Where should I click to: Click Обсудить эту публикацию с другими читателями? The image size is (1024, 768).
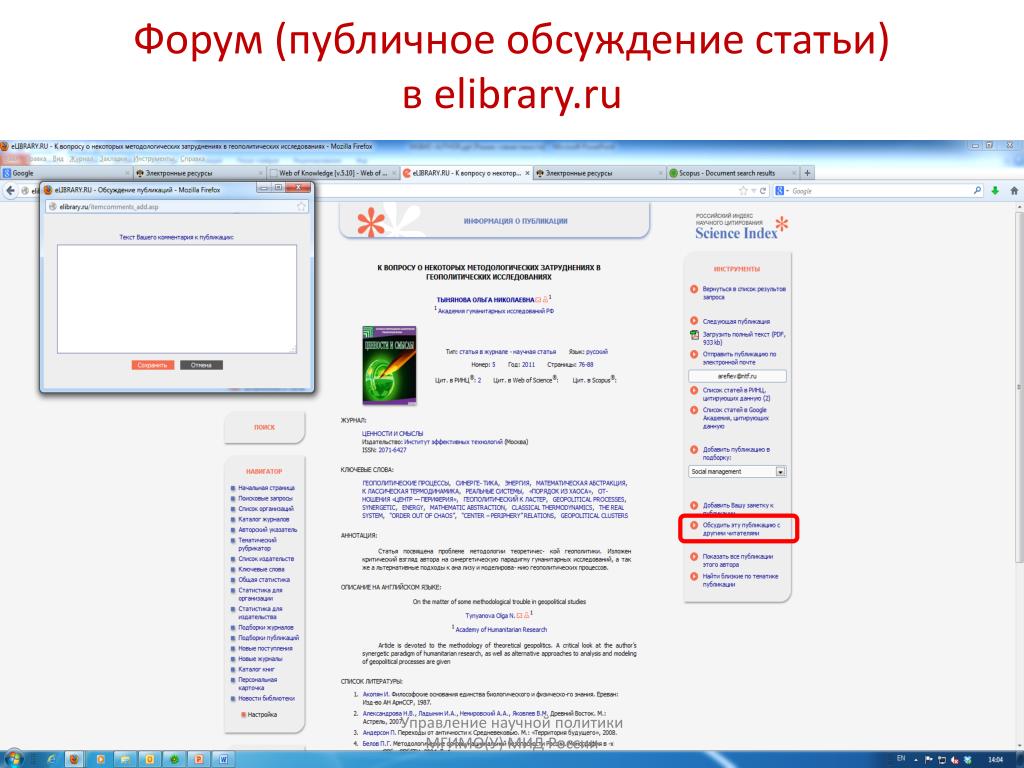[741, 529]
